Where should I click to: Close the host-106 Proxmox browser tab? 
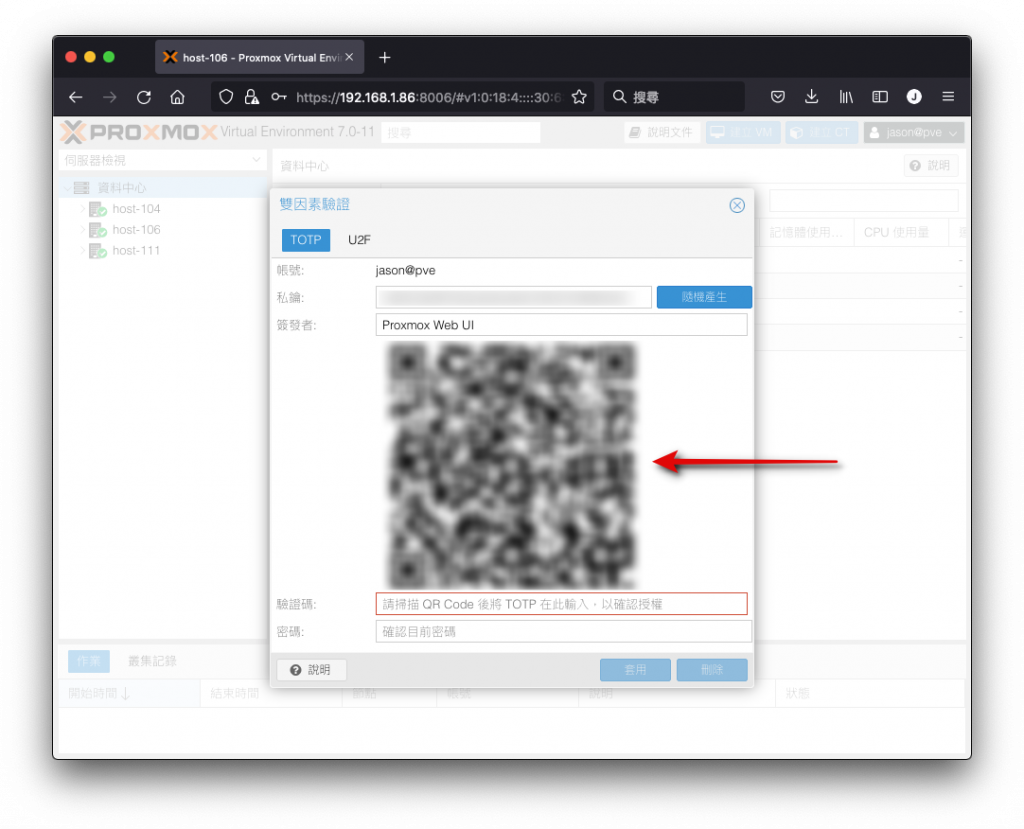(349, 57)
